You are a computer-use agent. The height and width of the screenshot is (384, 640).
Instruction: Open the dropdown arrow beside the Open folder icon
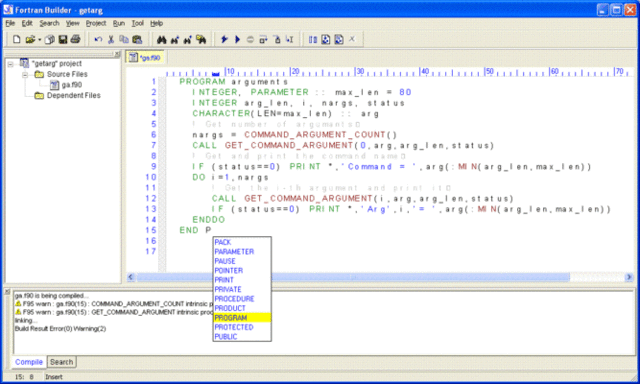click(40, 40)
